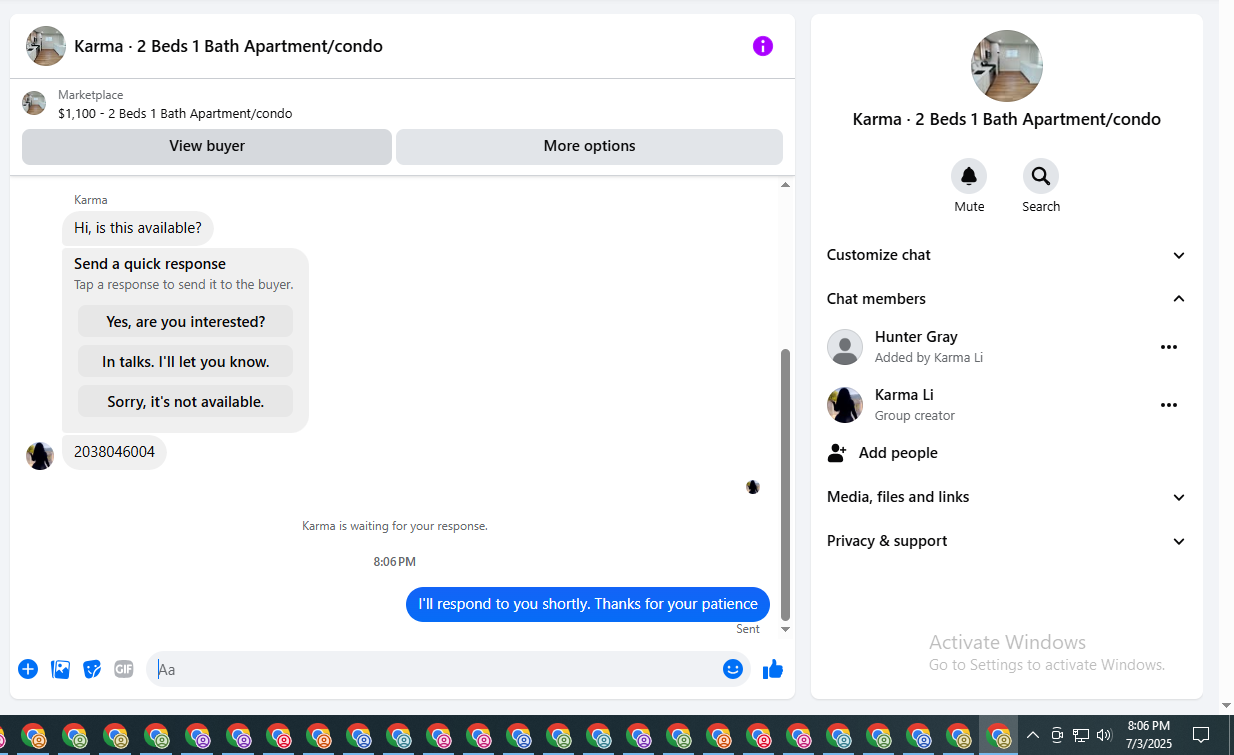Expand Privacy & support section
The height and width of the screenshot is (755, 1234).
(x=1007, y=541)
